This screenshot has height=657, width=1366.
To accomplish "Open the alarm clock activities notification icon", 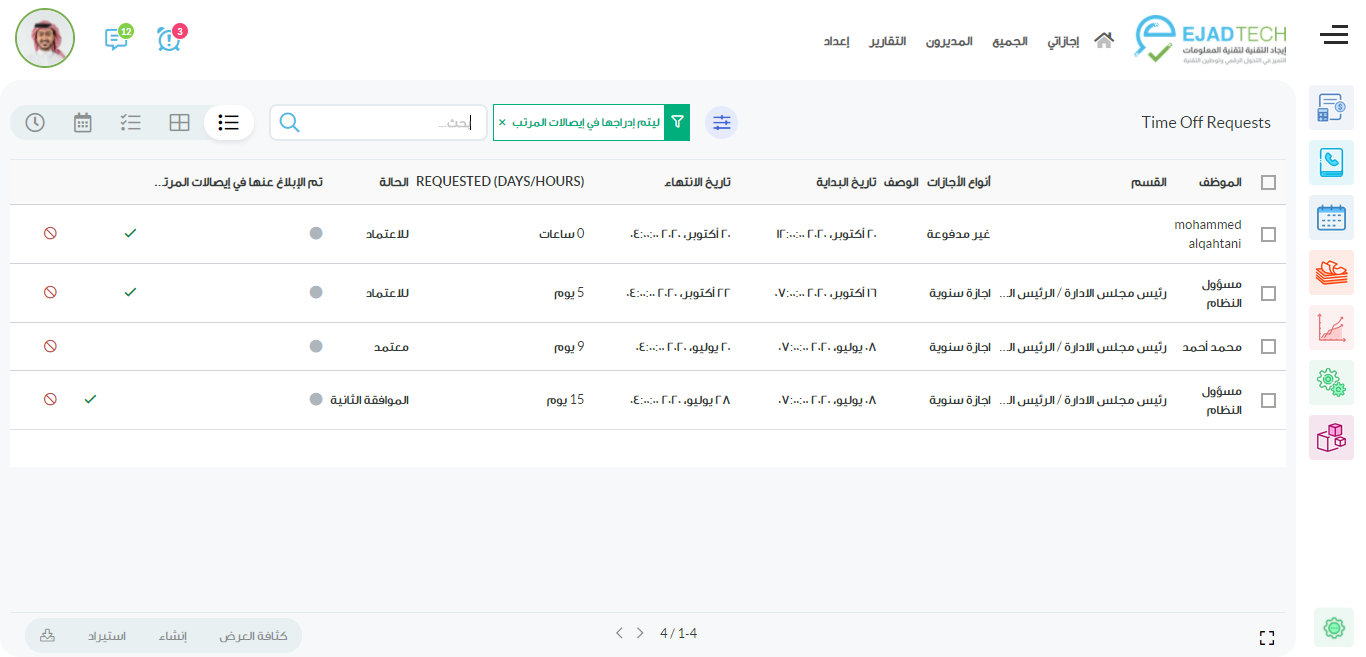I will click(169, 39).
